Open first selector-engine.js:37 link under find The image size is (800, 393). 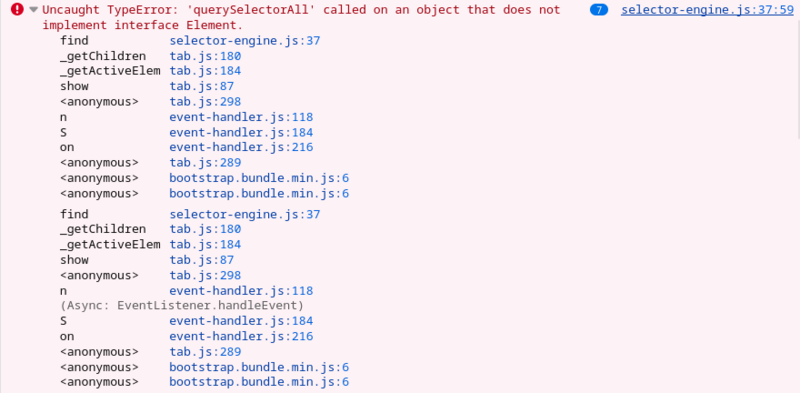coord(245,40)
